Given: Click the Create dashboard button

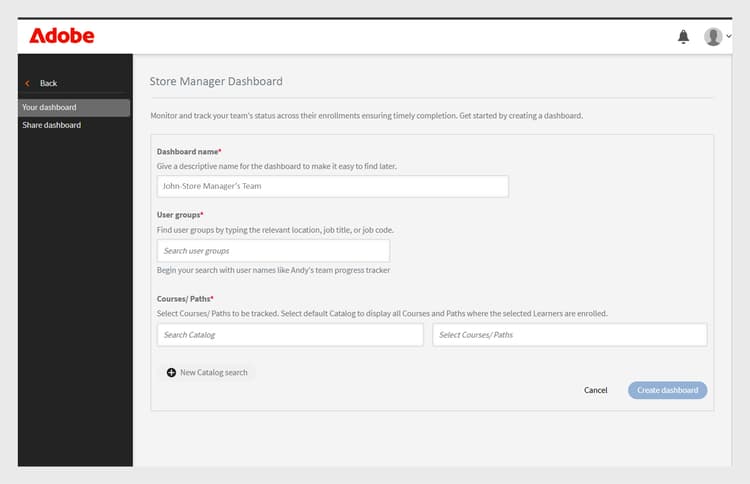Looking at the screenshot, I should [x=667, y=390].
